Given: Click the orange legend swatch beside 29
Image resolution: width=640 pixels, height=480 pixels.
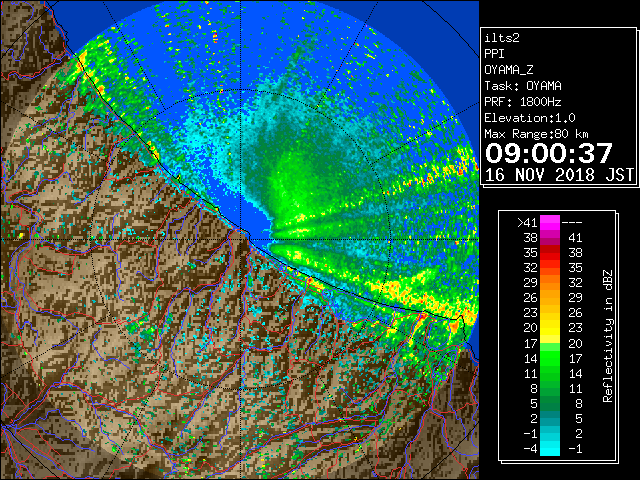Looking at the screenshot, I should 550,283.
